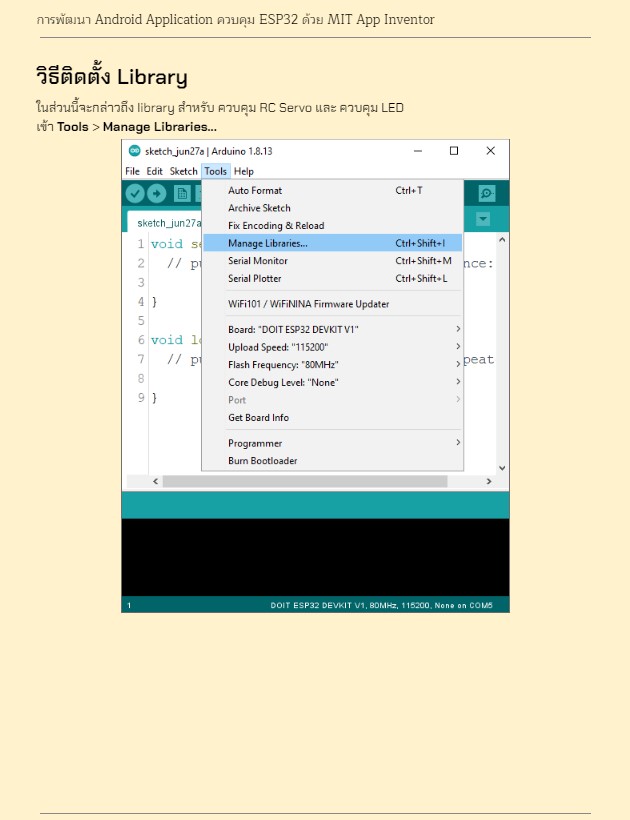Click the horizontal scrollbar right arrow
This screenshot has height=820, width=630.
click(x=489, y=481)
